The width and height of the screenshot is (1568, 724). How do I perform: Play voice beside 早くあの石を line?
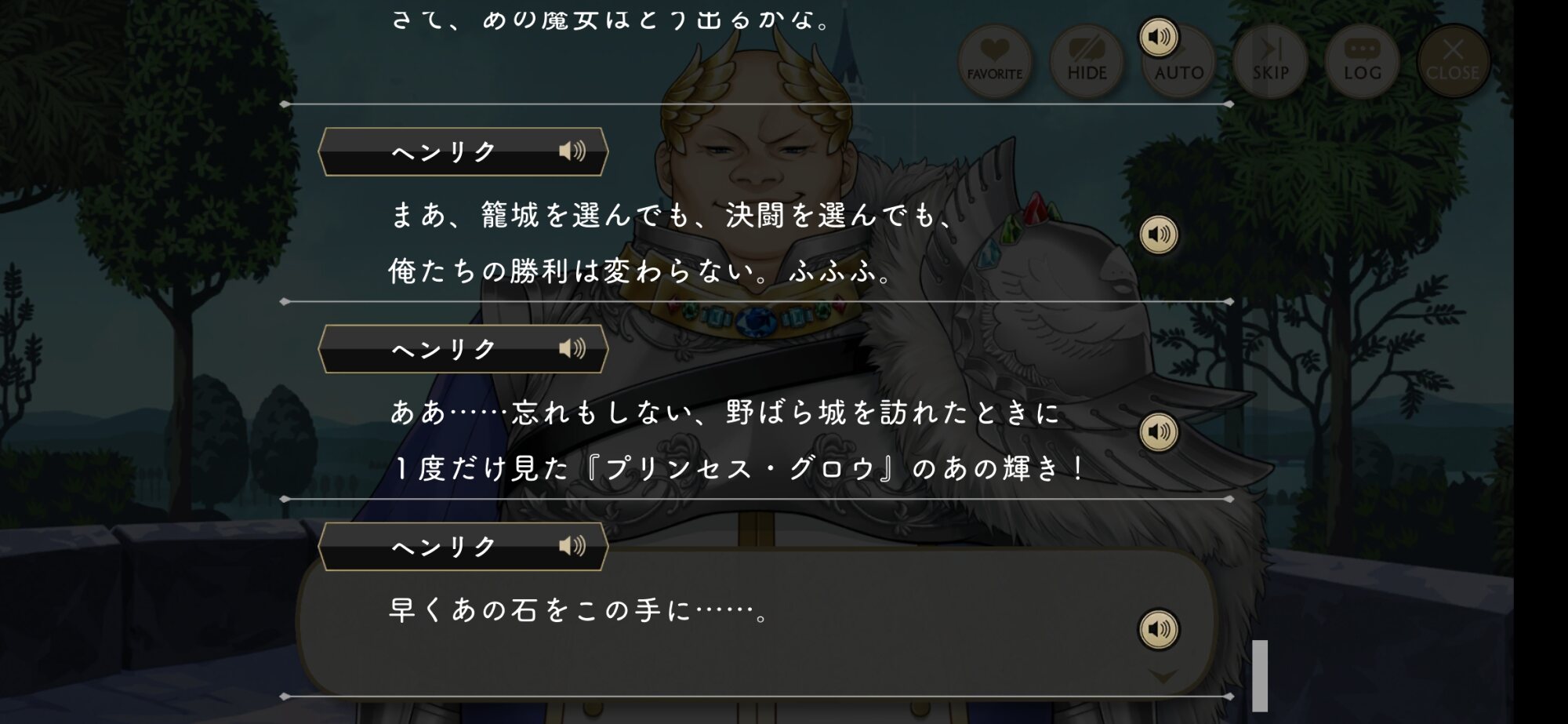[x=1159, y=629]
